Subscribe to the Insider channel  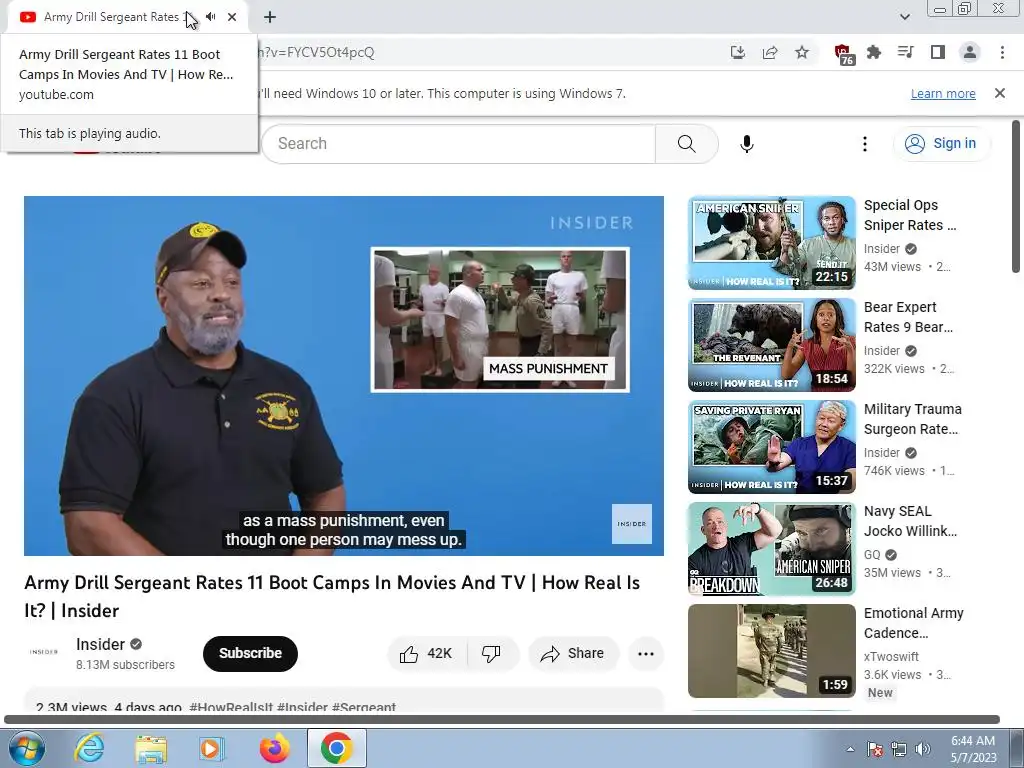(x=250, y=653)
